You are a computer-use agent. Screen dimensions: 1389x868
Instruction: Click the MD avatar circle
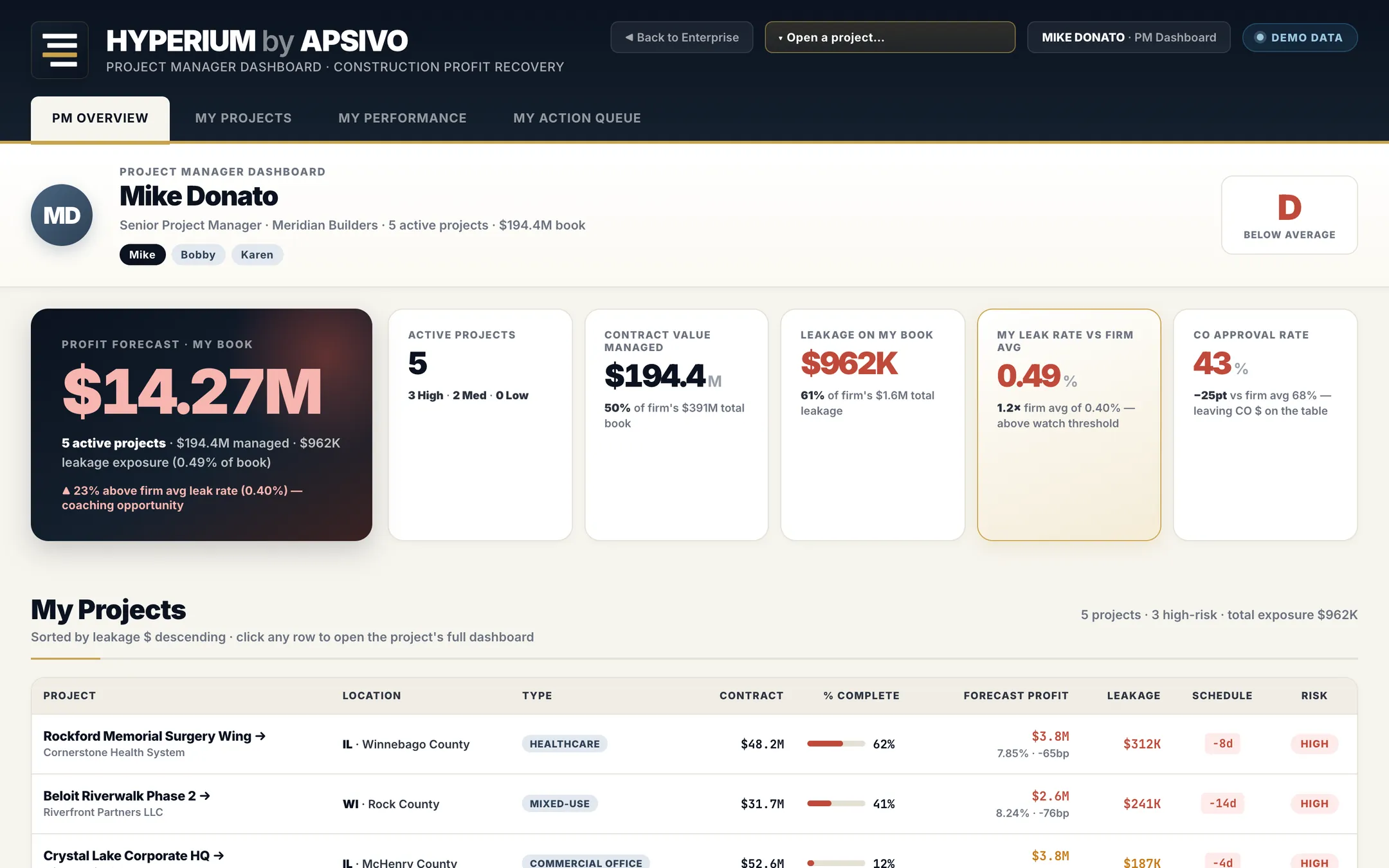pos(62,215)
